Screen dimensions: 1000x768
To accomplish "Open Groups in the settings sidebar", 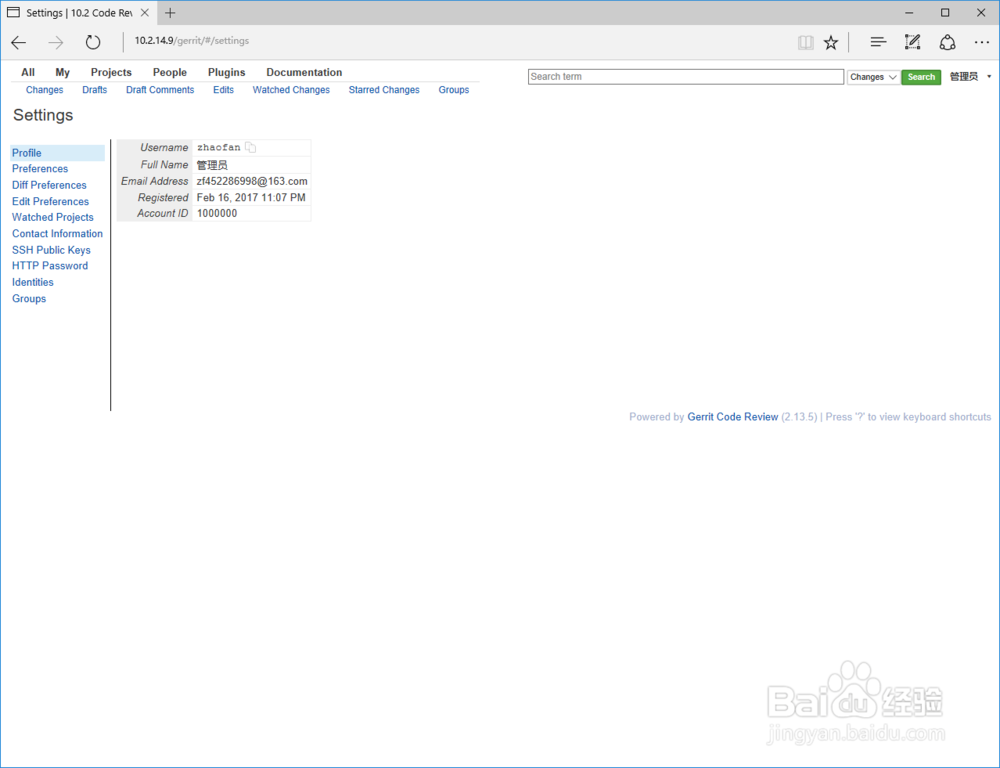I will [x=29, y=299].
